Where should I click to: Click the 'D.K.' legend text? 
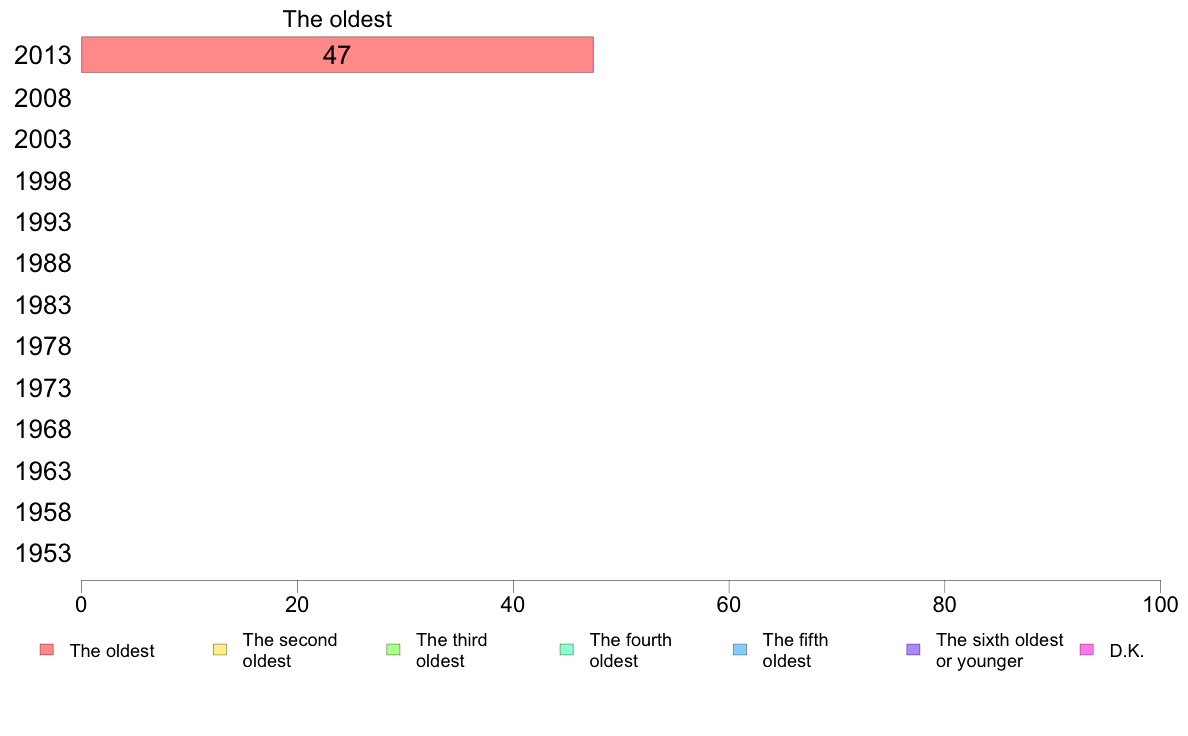coord(1127,651)
